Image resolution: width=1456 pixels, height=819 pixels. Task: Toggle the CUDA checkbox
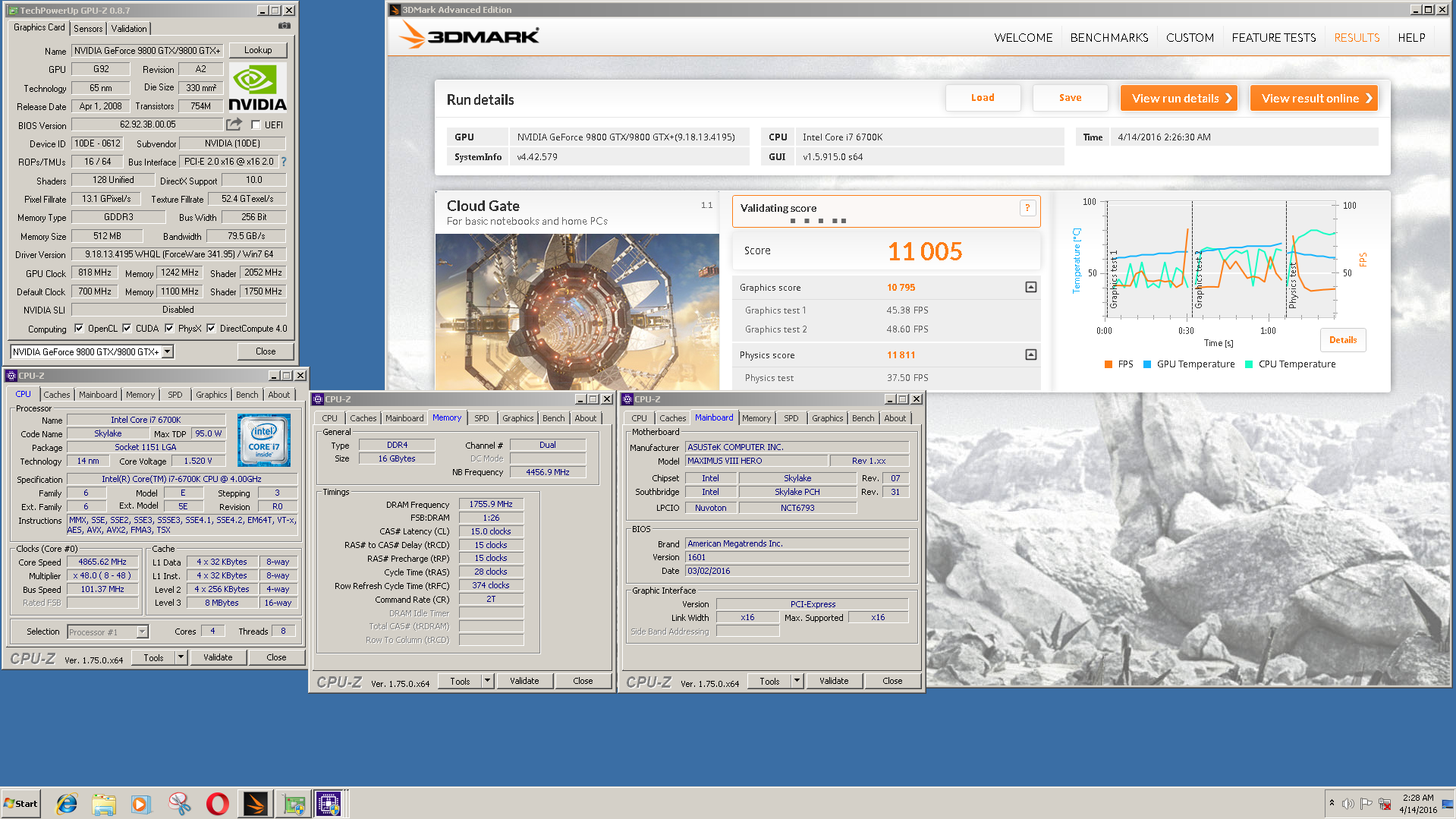click(127, 329)
